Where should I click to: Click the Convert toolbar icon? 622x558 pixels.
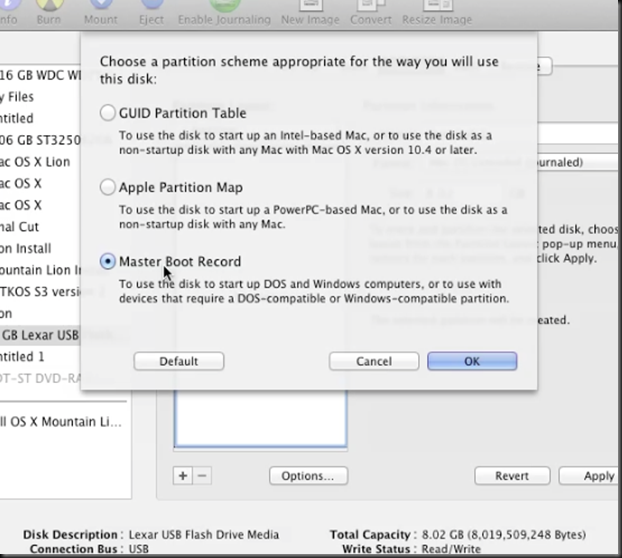click(x=371, y=12)
